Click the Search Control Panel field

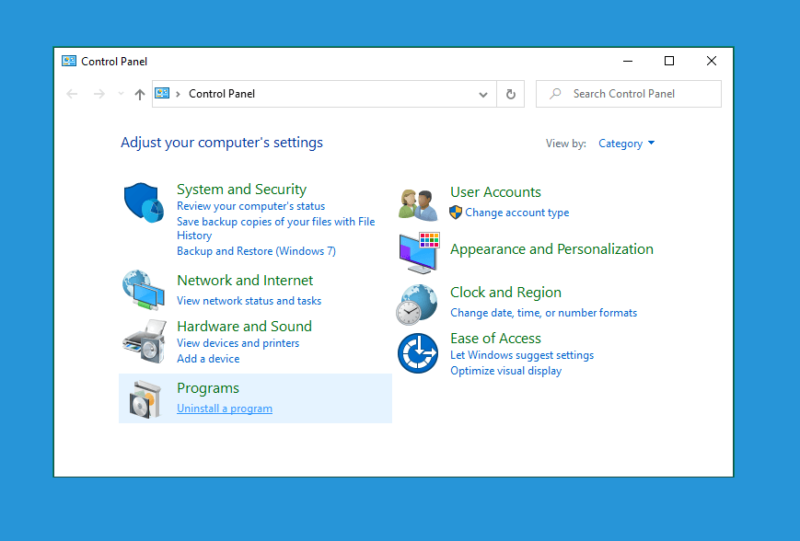629,94
